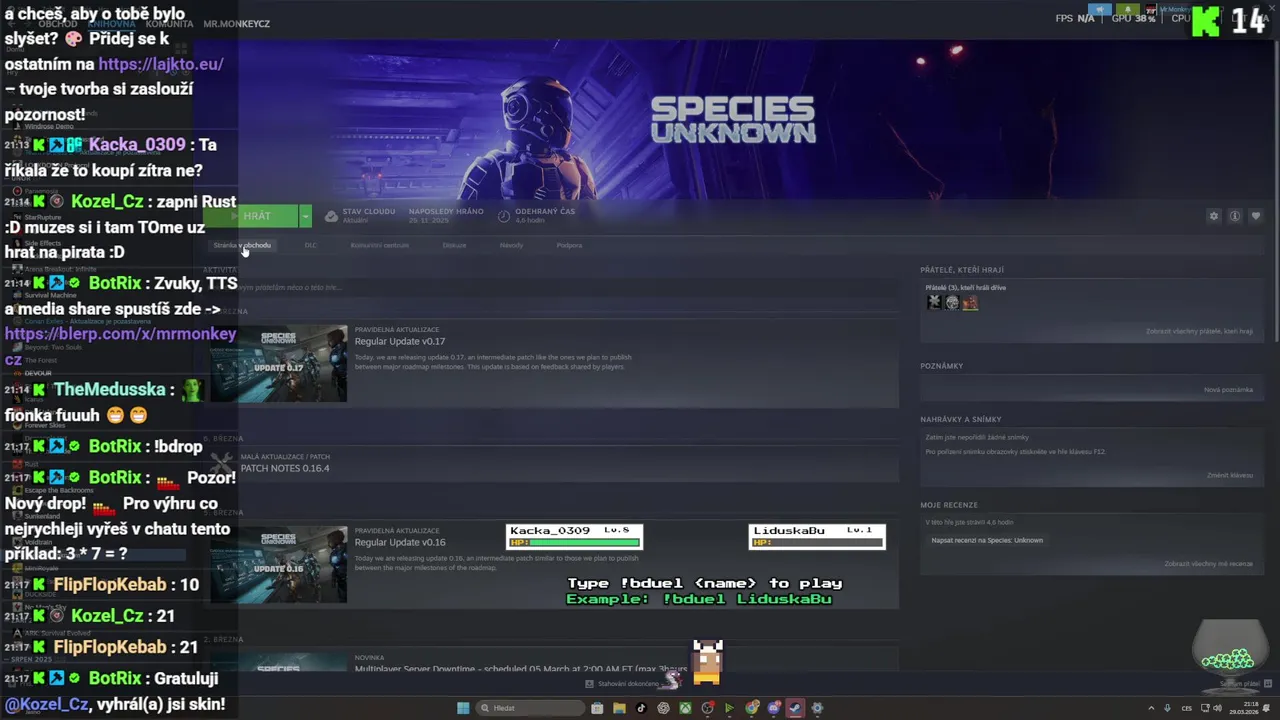Show game info via the circled i icon
Image resolution: width=1280 pixels, height=720 pixels.
pyautogui.click(x=1235, y=216)
